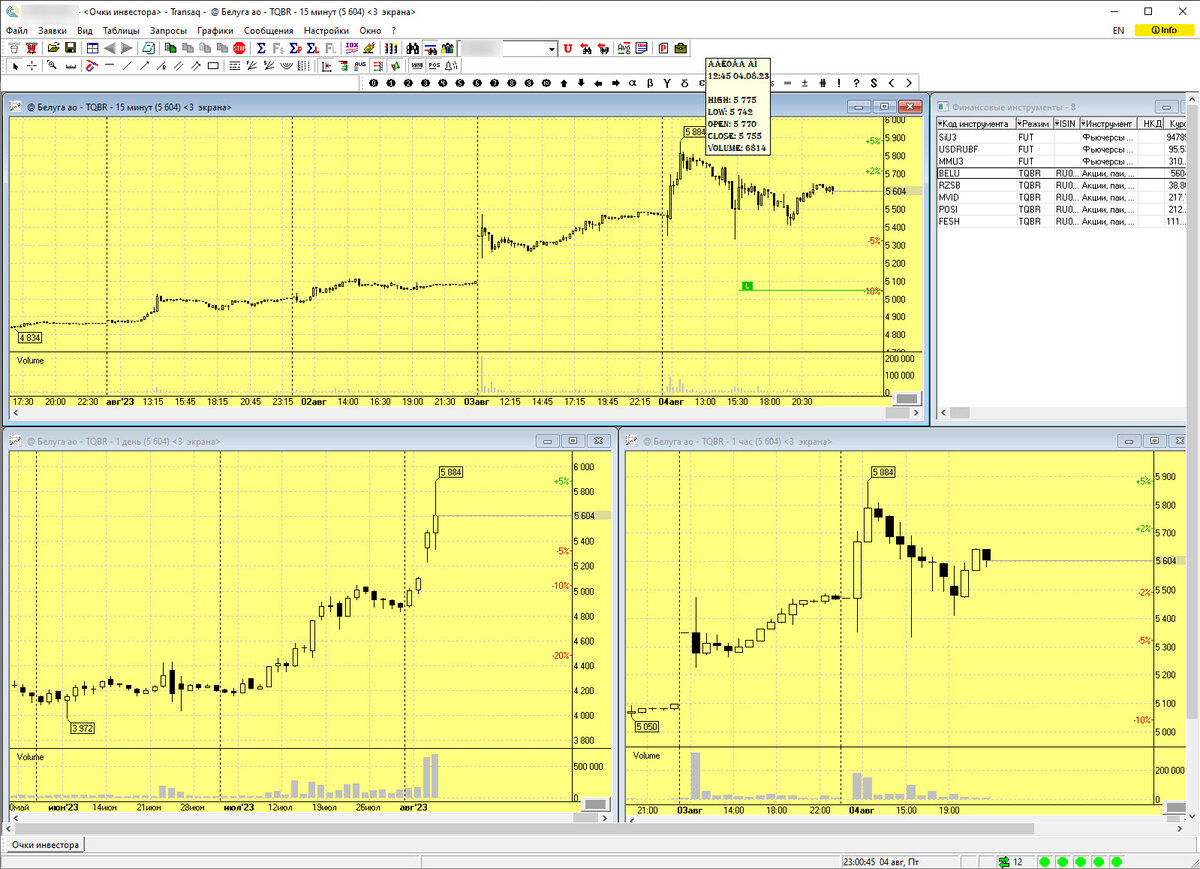Click the yellow Info button
The height and width of the screenshot is (869, 1200).
(1164, 30)
